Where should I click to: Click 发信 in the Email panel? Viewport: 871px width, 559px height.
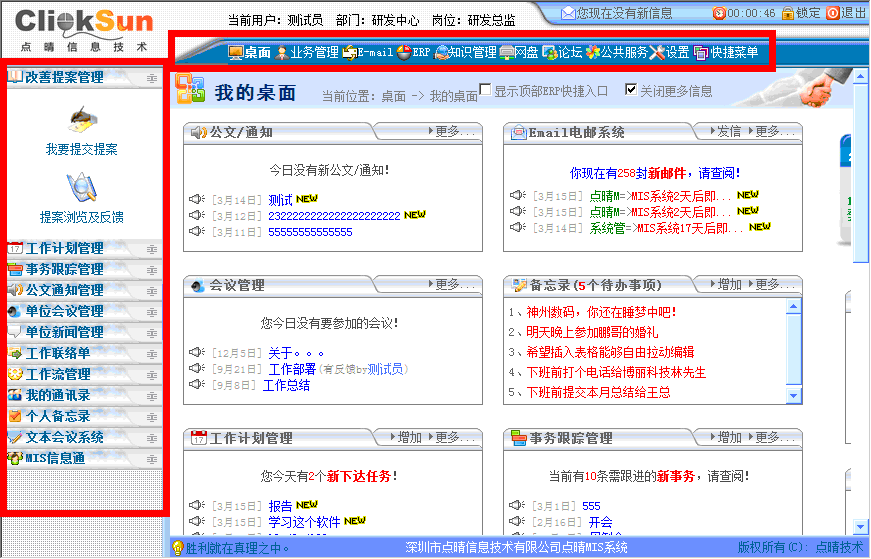click(x=728, y=131)
